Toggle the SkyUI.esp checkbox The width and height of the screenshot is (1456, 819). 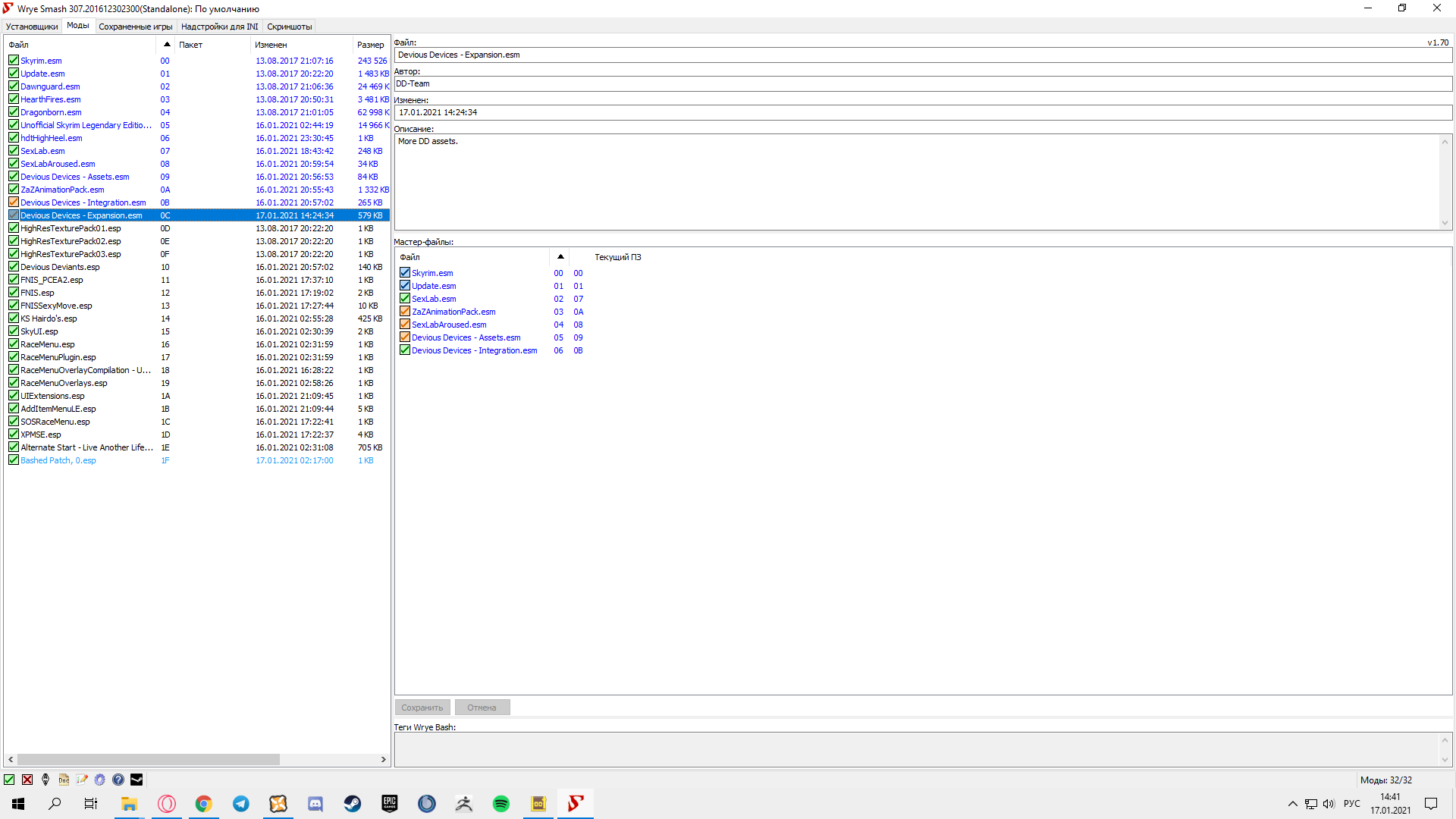[14, 331]
